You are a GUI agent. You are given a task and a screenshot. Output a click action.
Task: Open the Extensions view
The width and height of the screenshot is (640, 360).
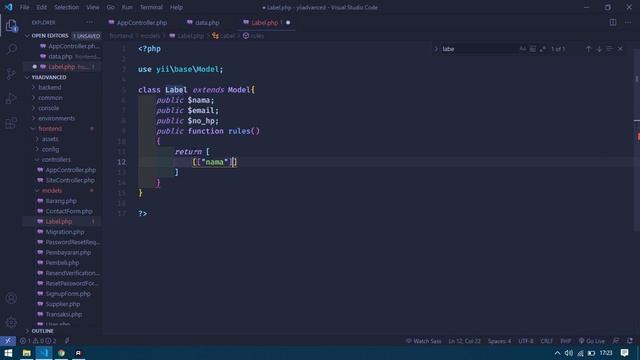click(x=11, y=123)
